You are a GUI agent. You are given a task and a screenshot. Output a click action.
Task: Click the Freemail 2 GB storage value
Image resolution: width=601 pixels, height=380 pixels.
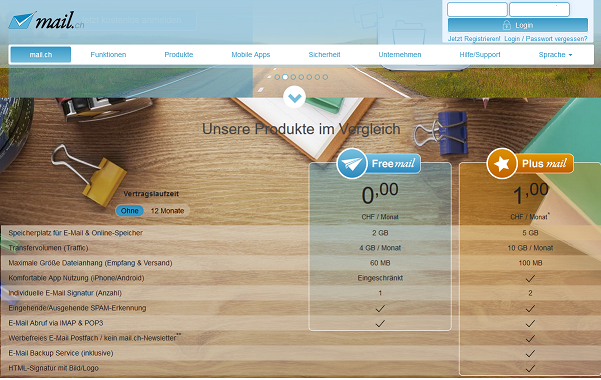380,233
